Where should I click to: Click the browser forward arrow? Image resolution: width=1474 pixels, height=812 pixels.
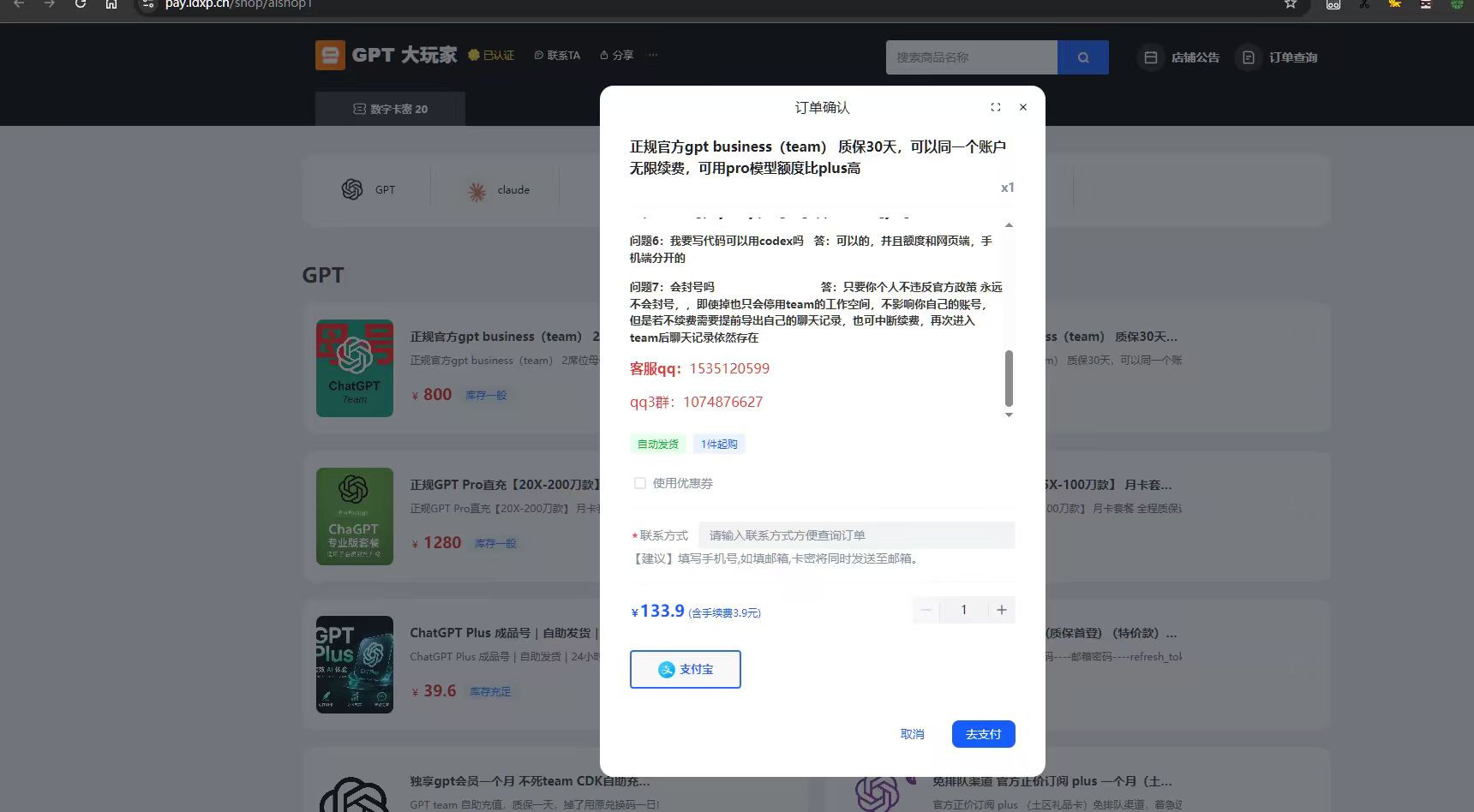pos(50,4)
